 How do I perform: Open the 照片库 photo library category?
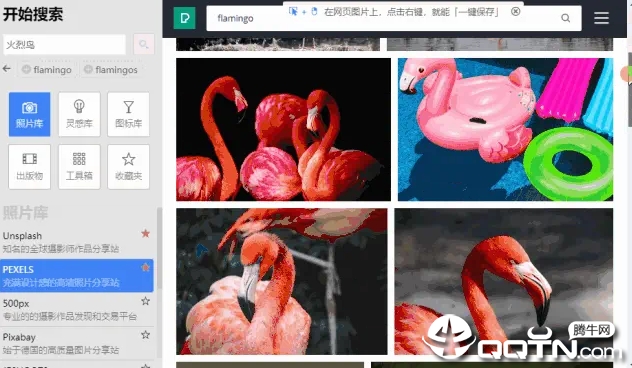tap(29, 114)
